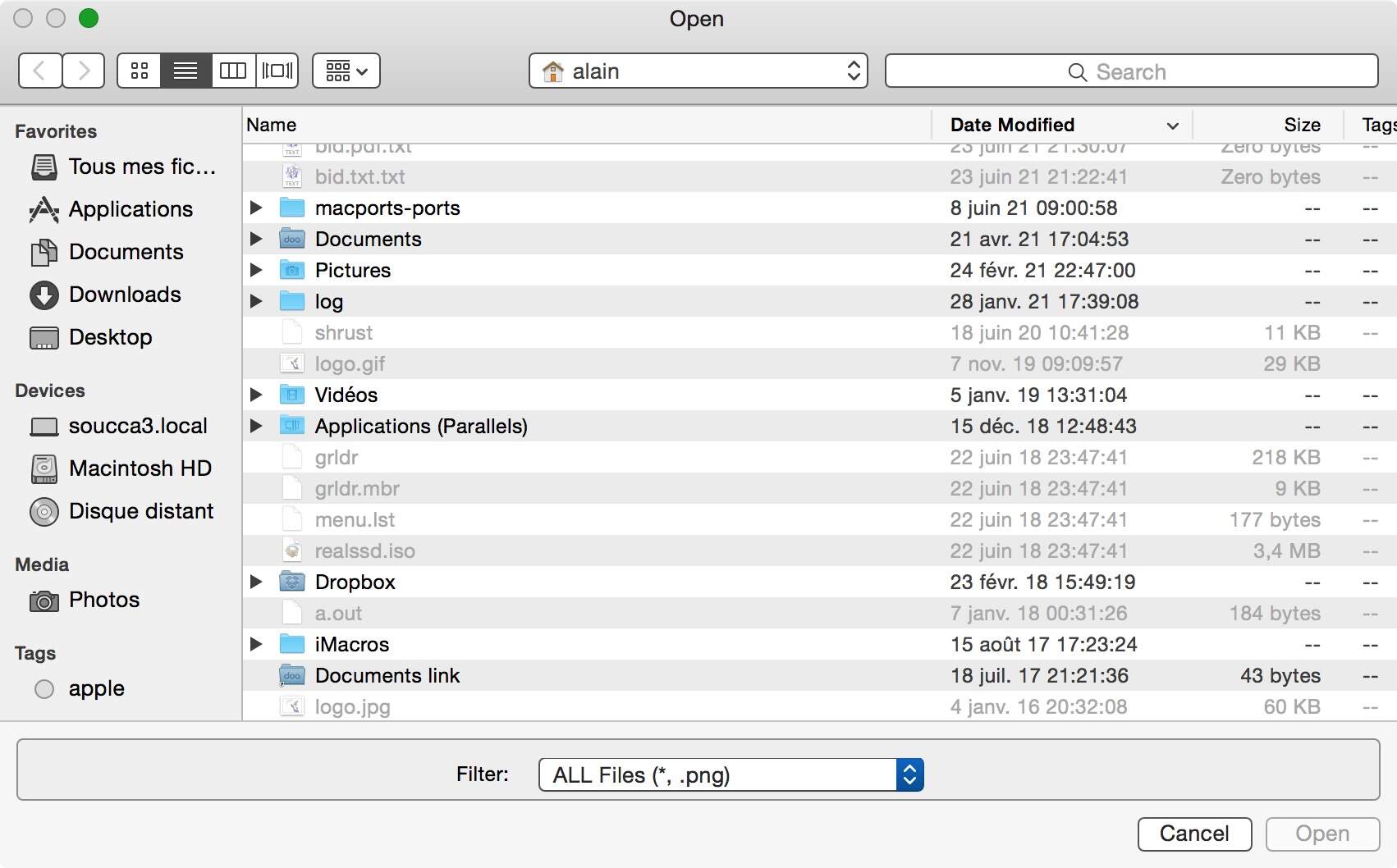
Task: Switch to cover flow view
Action: point(277,71)
